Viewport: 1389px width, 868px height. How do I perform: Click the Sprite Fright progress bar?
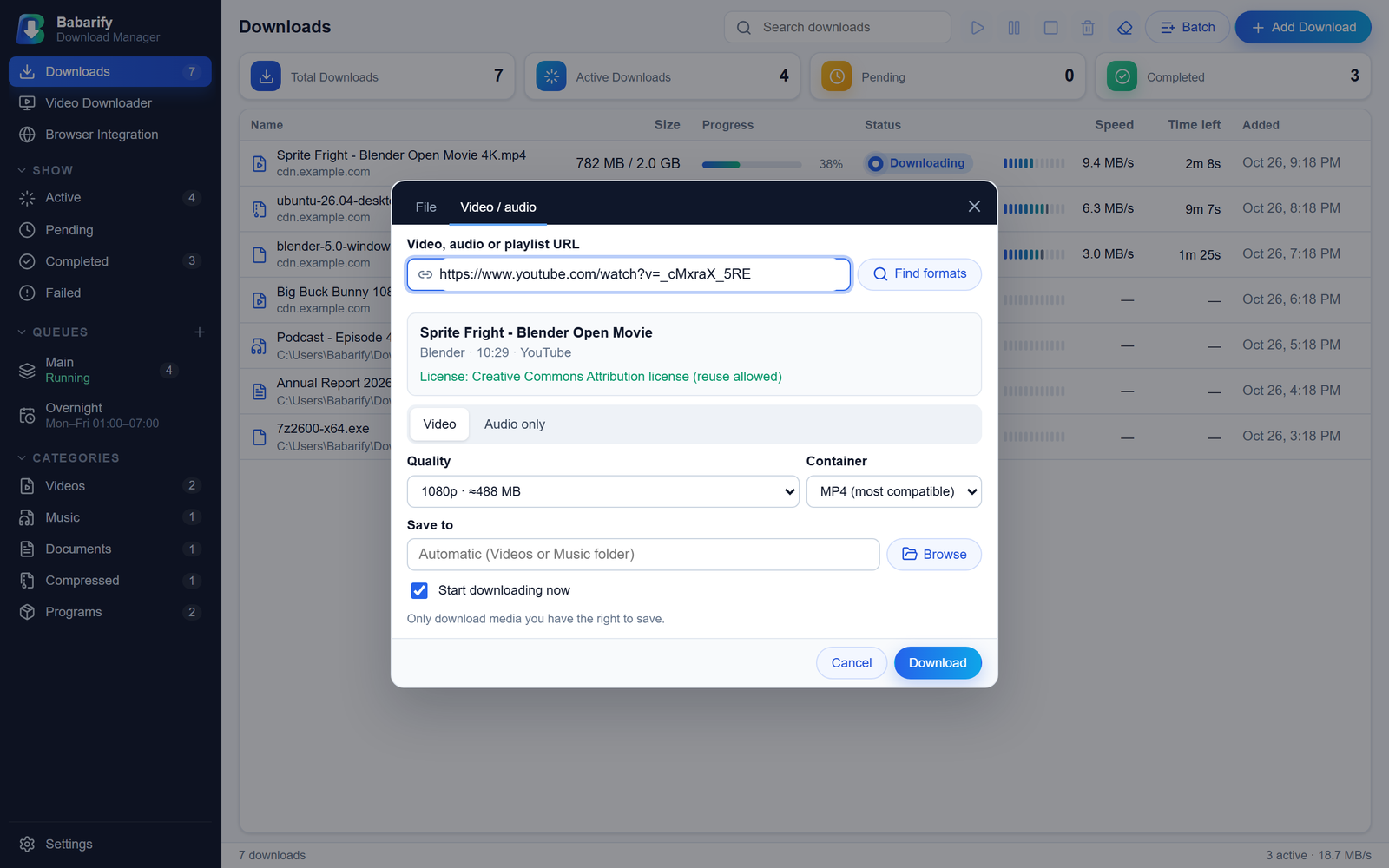click(752, 164)
